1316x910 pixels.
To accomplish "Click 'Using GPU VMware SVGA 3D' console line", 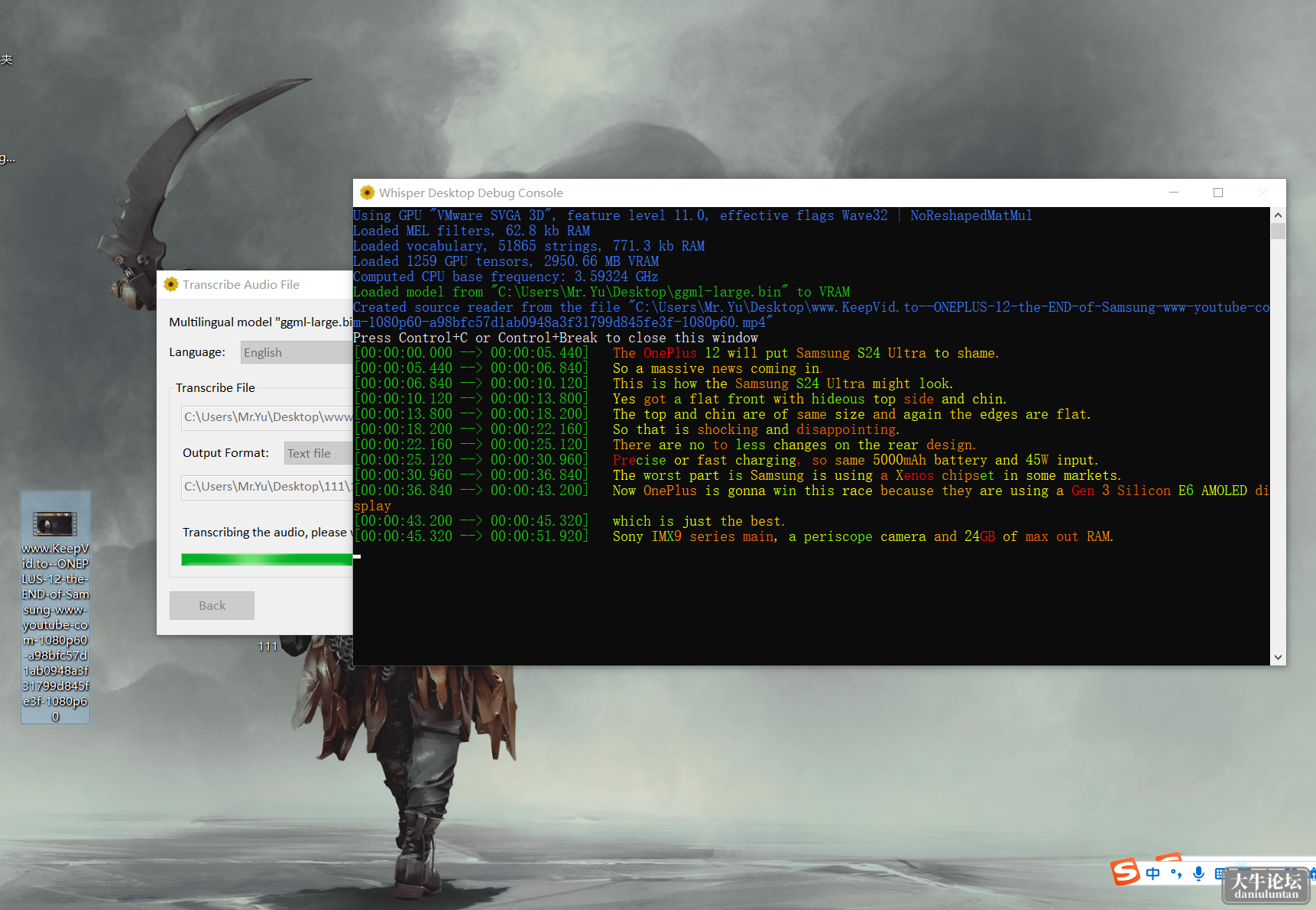I will coord(692,215).
